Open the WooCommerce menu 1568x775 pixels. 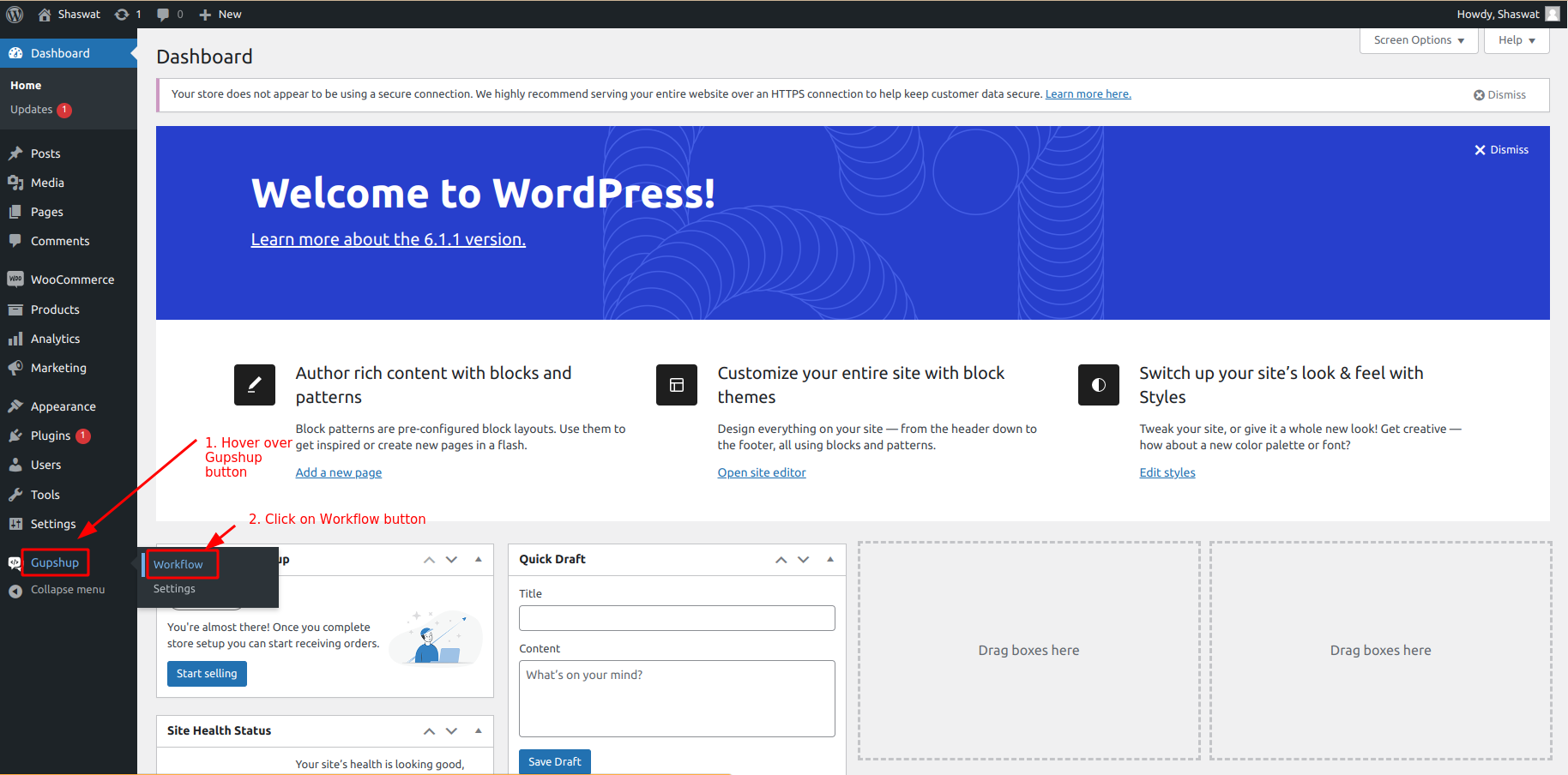pyautogui.click(x=72, y=279)
